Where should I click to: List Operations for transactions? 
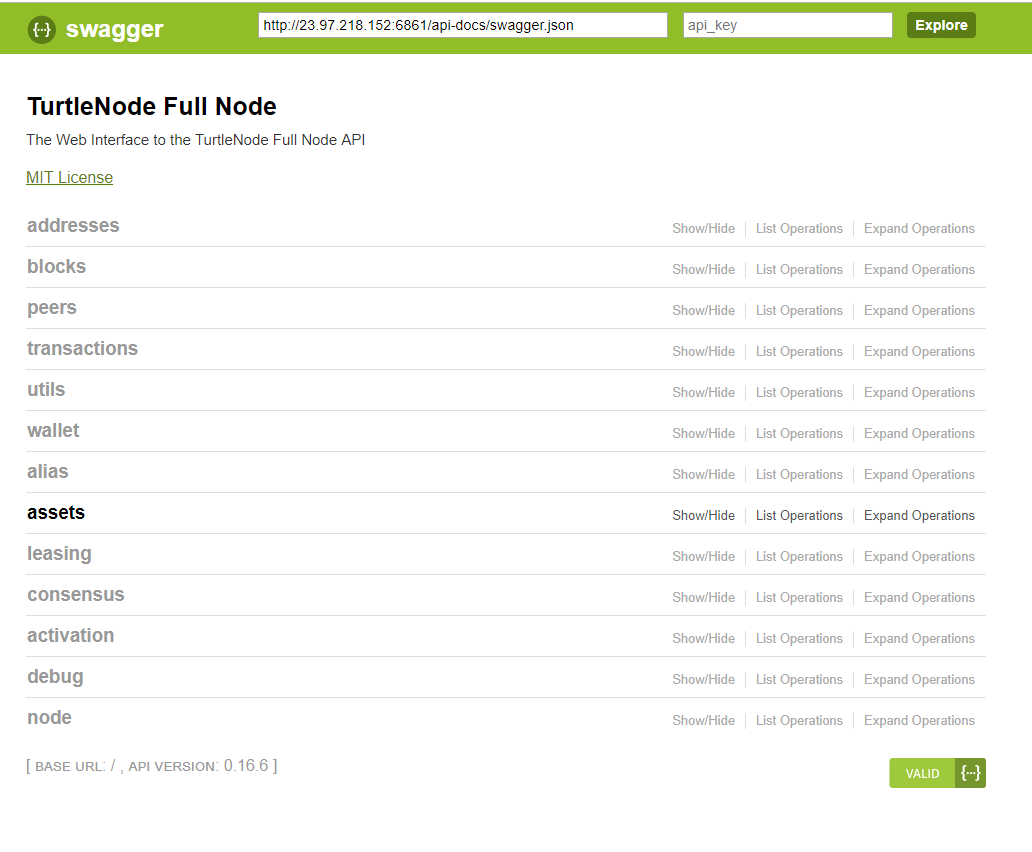click(x=799, y=351)
